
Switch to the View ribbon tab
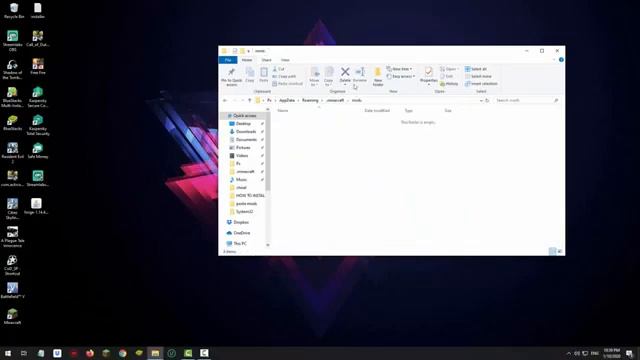coord(285,60)
